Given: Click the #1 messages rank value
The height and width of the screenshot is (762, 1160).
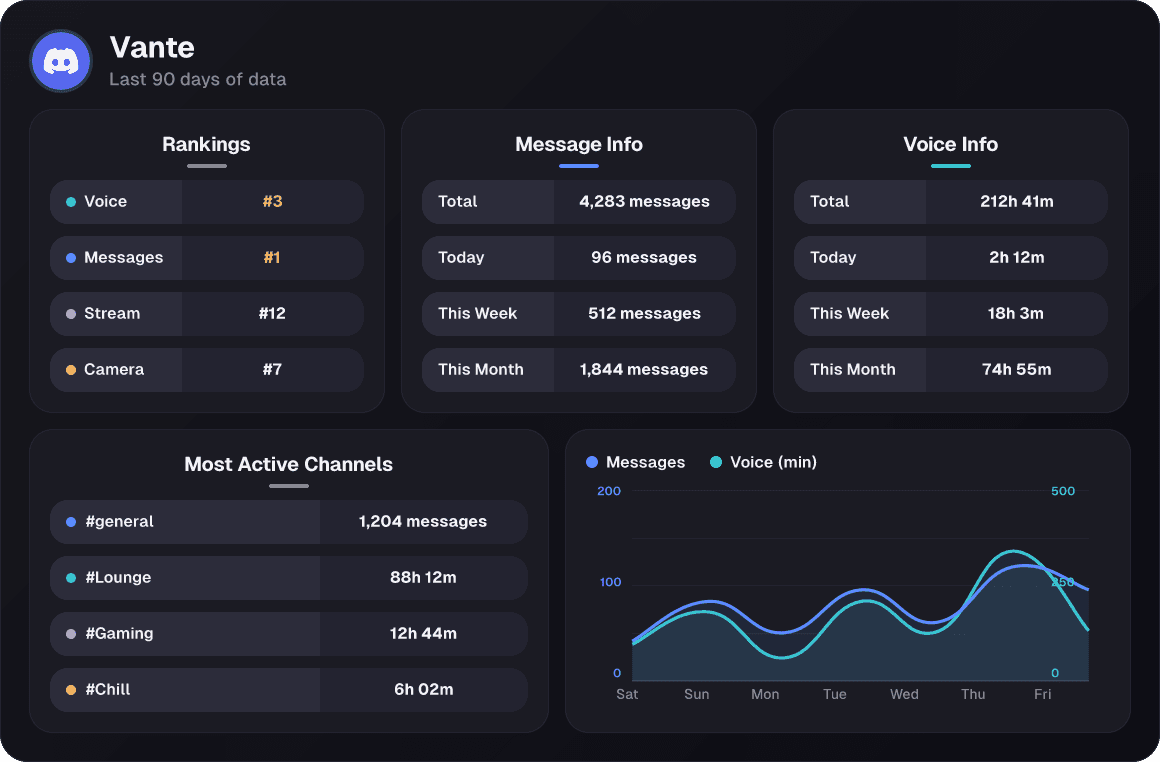Looking at the screenshot, I should 272,257.
